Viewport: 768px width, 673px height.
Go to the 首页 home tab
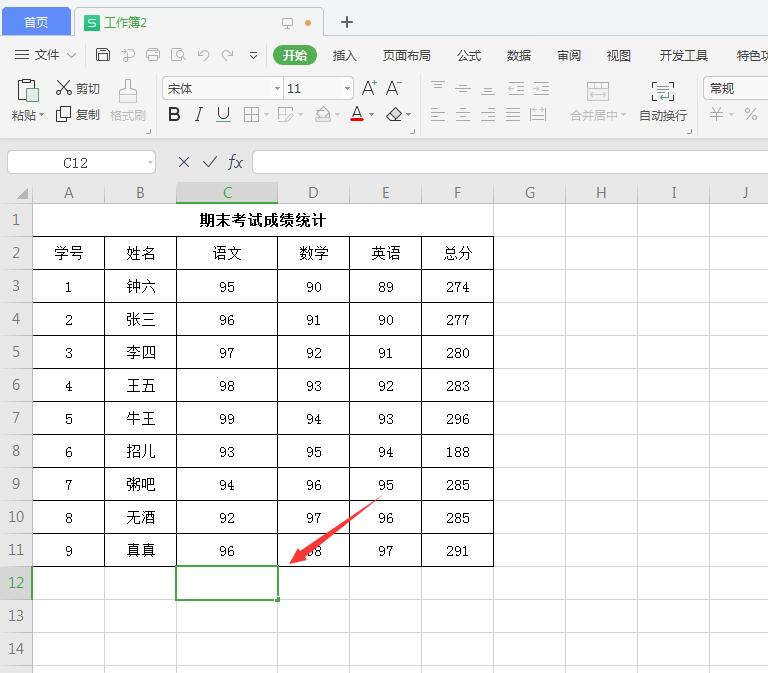tap(36, 22)
